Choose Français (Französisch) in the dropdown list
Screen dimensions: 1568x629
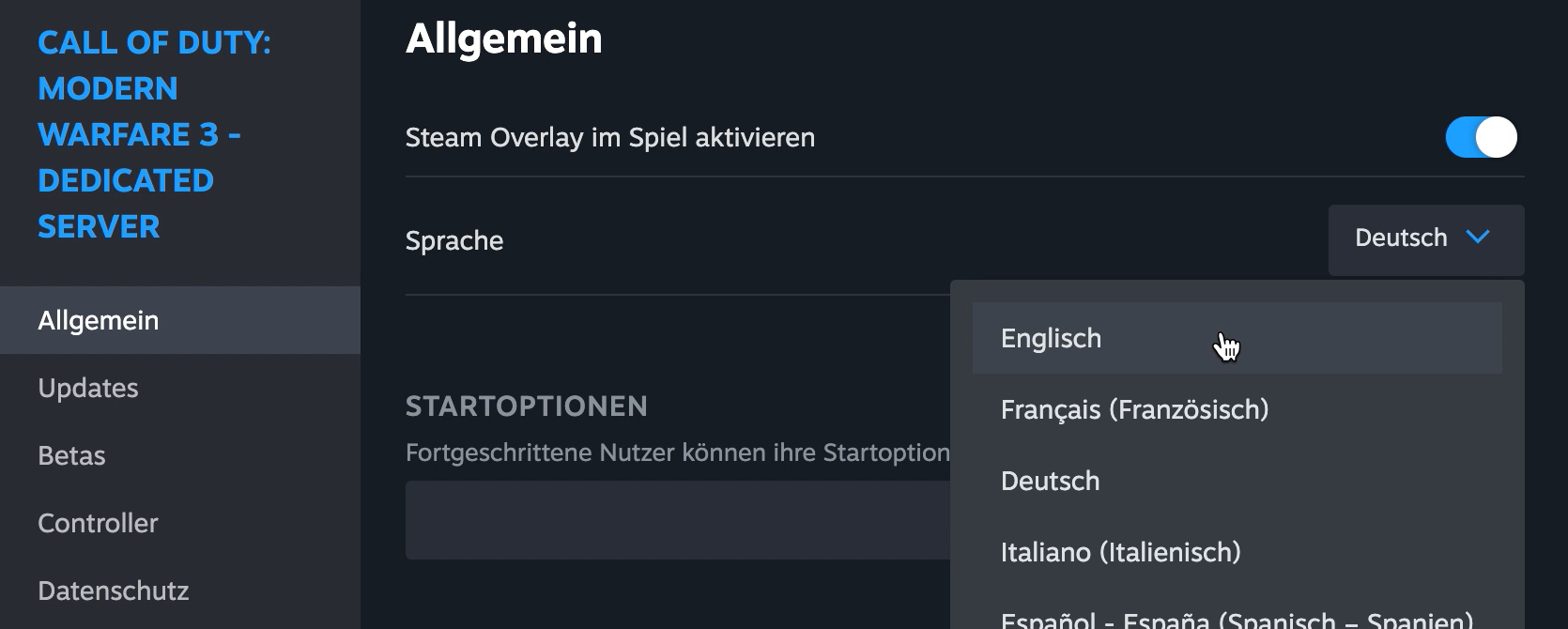[x=1134, y=410]
